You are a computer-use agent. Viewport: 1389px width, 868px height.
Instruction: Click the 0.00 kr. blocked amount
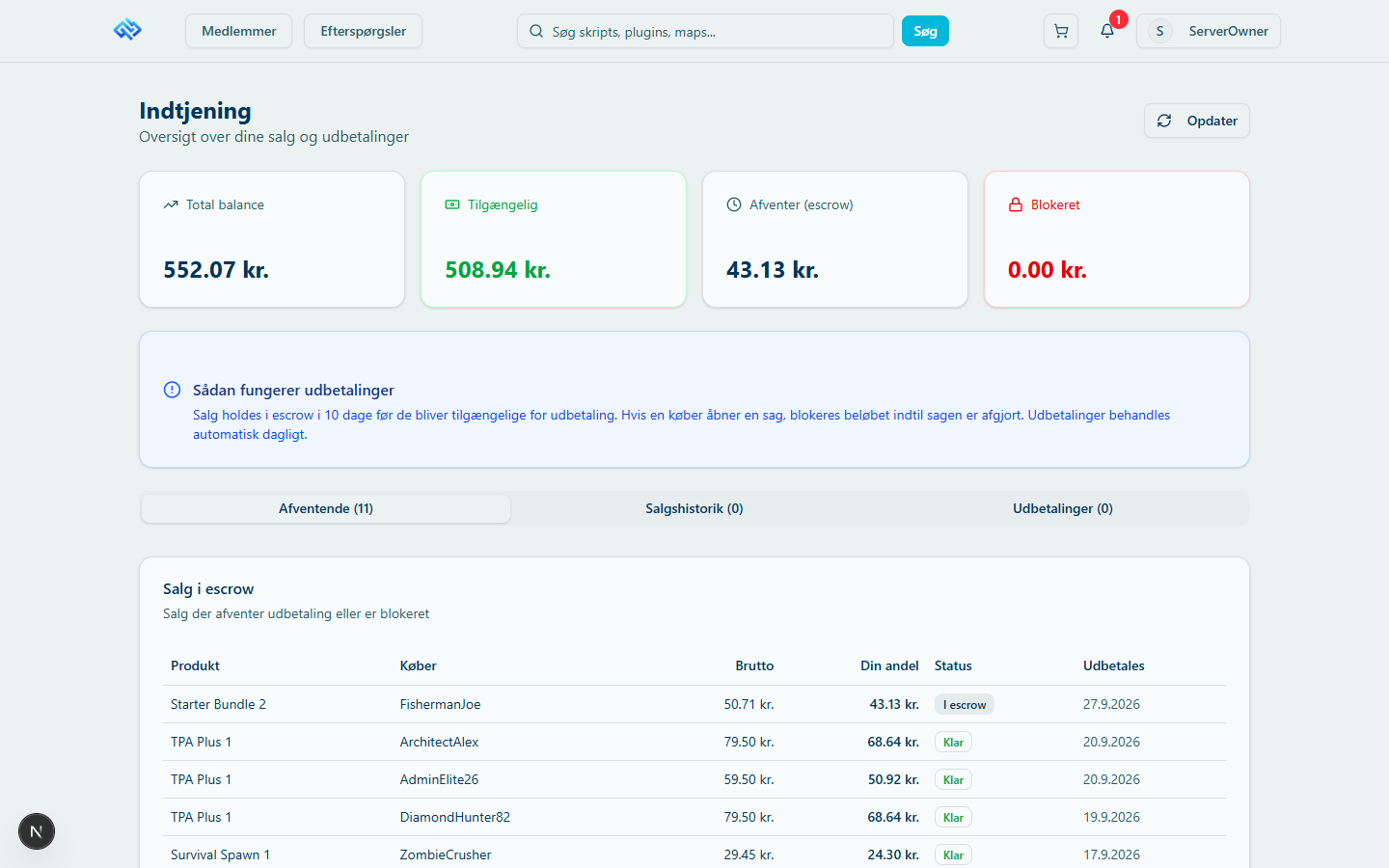click(x=1048, y=270)
